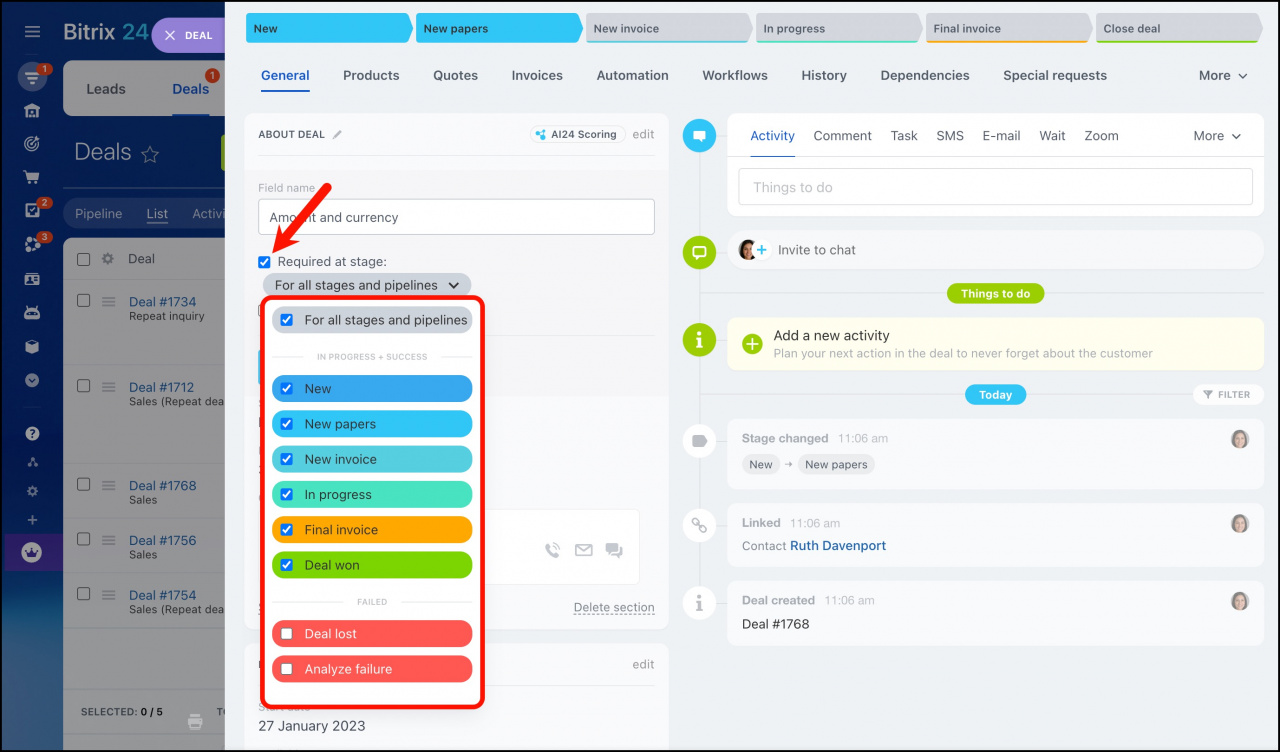Open the Dependencies tab
This screenshot has height=752, width=1280.
tap(925, 75)
